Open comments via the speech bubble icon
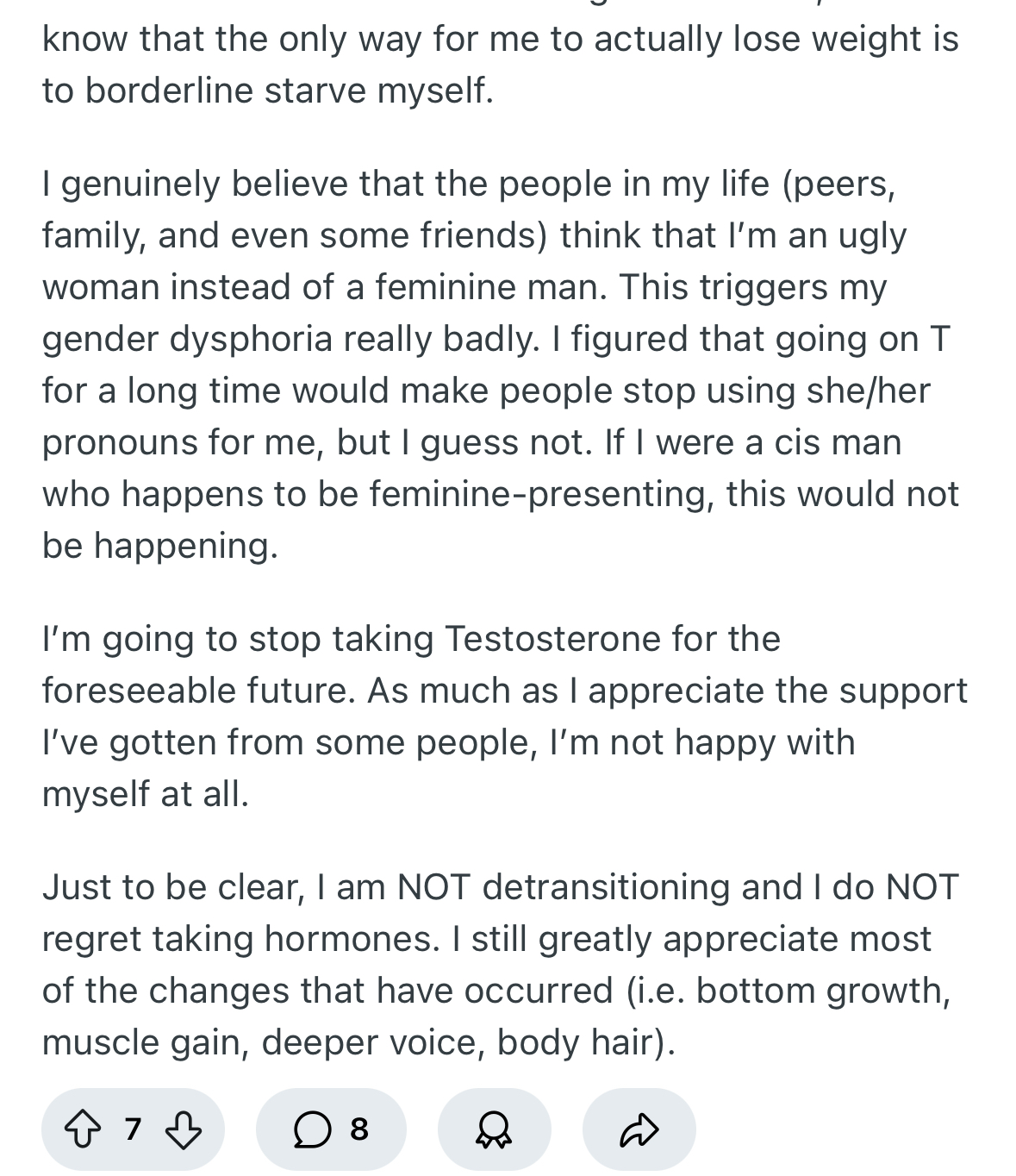The image size is (1016, 1176). [312, 1129]
